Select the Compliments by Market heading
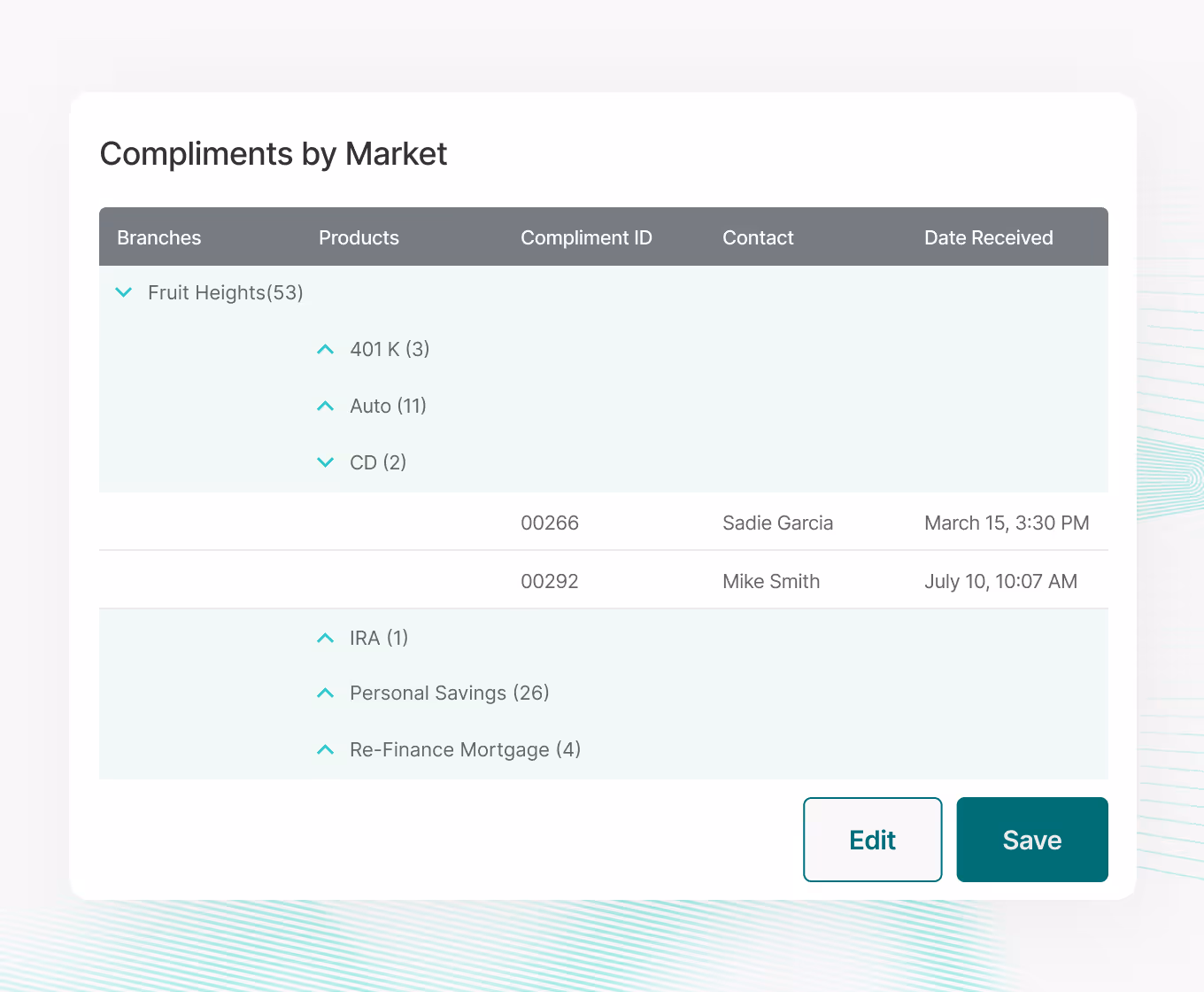The width and height of the screenshot is (1204, 992). tap(274, 154)
